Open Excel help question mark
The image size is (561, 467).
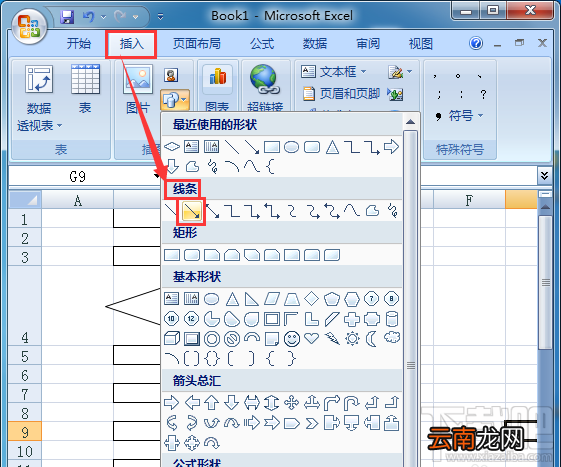[x=476, y=43]
